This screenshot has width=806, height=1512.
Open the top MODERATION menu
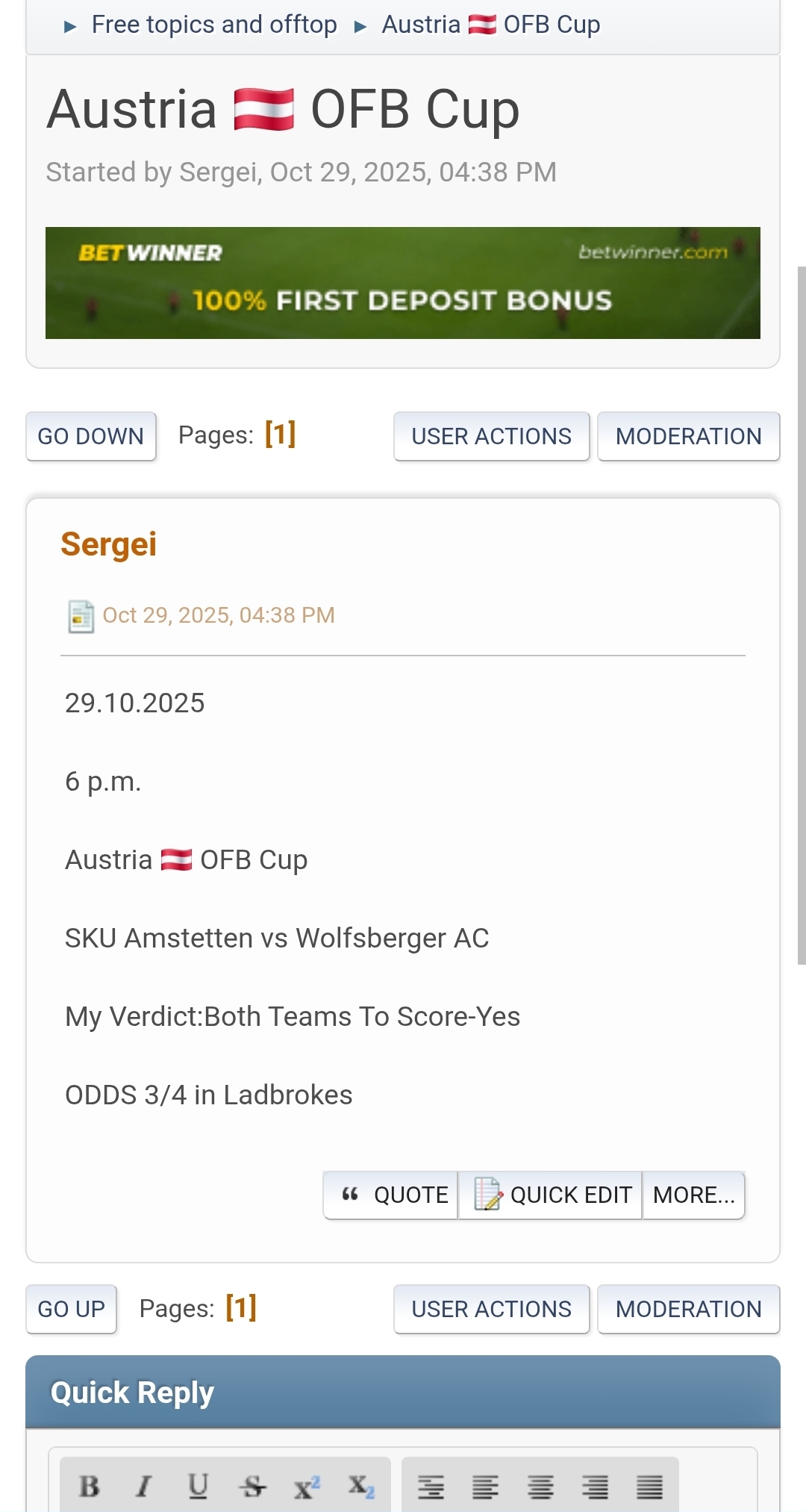[688, 436]
